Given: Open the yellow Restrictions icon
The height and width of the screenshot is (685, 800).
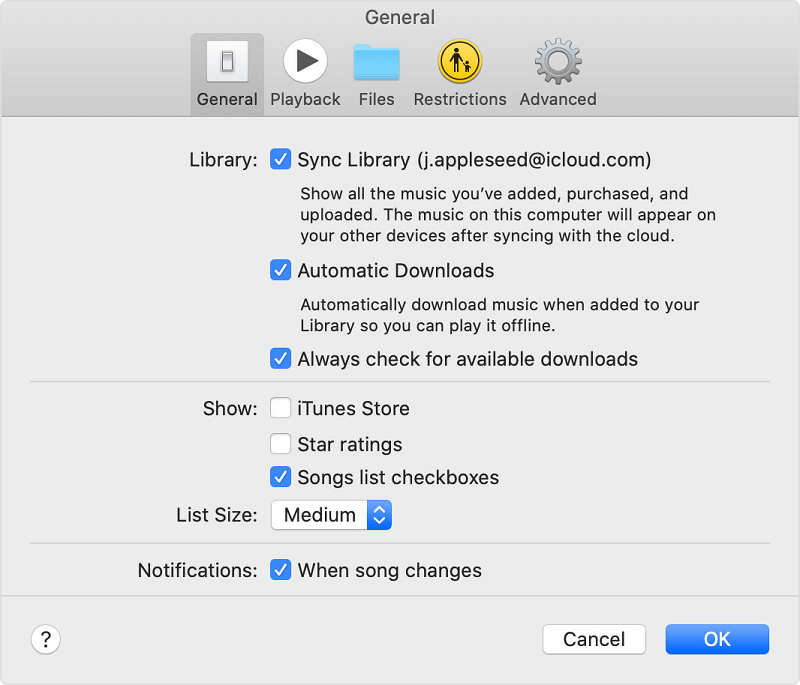Looking at the screenshot, I should (x=459, y=62).
